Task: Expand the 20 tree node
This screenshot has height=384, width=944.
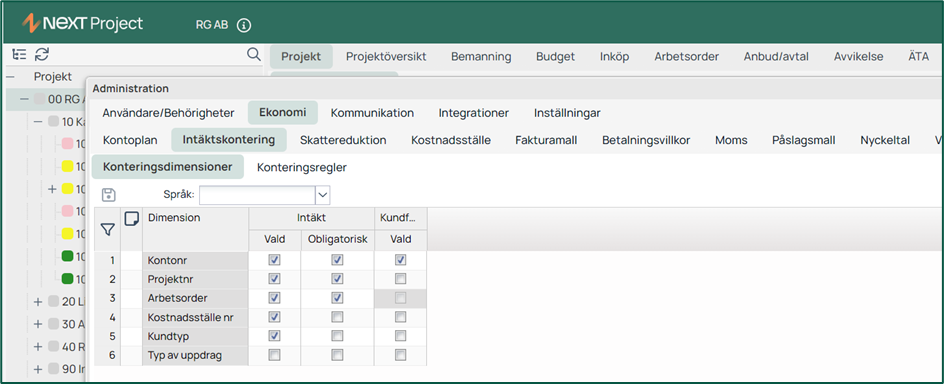Action: (x=38, y=302)
